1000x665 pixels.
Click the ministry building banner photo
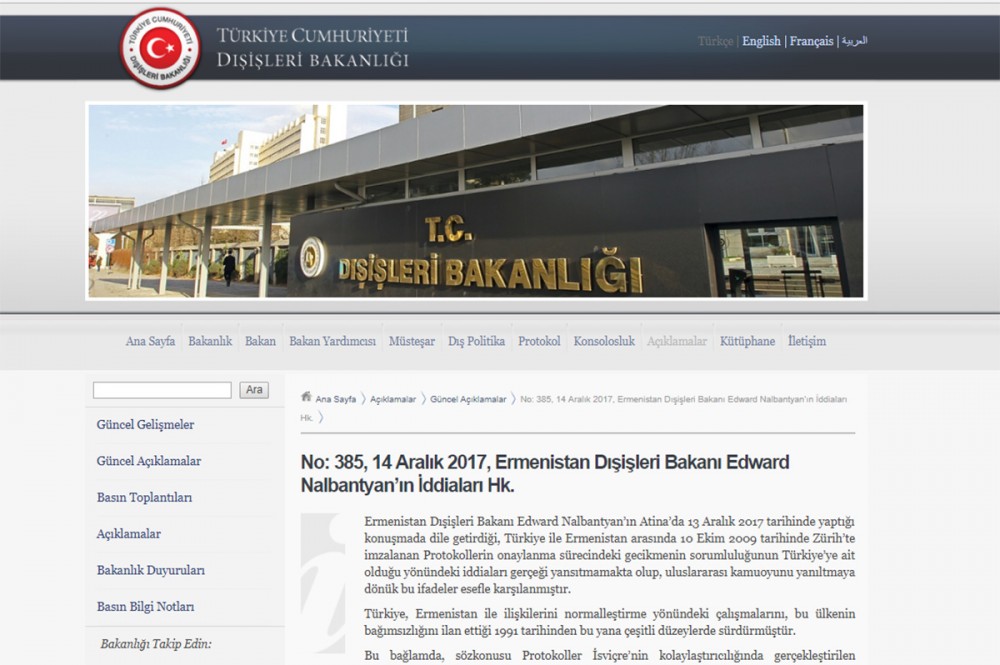click(x=476, y=201)
